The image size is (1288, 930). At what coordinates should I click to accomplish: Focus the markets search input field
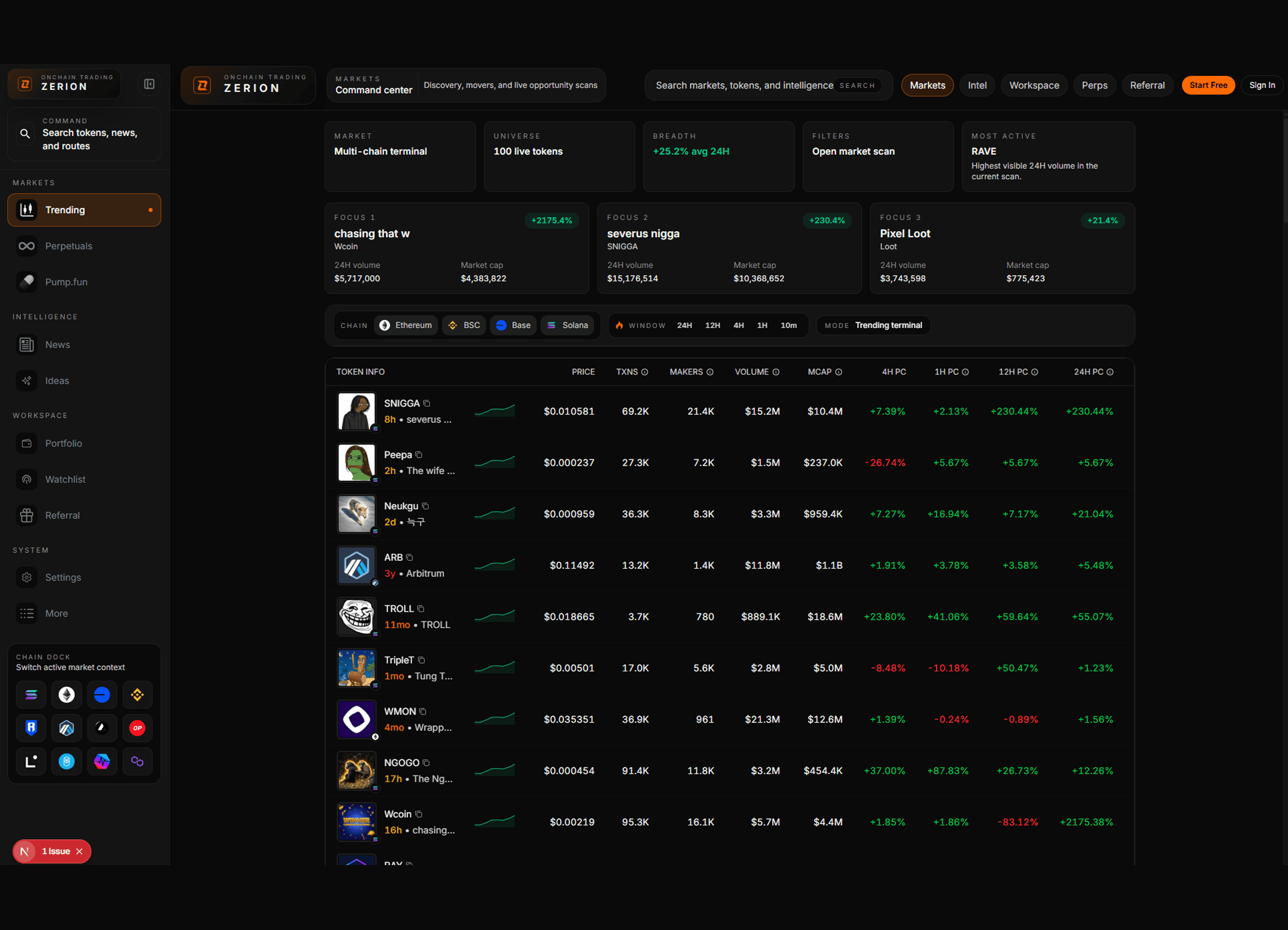(744, 85)
